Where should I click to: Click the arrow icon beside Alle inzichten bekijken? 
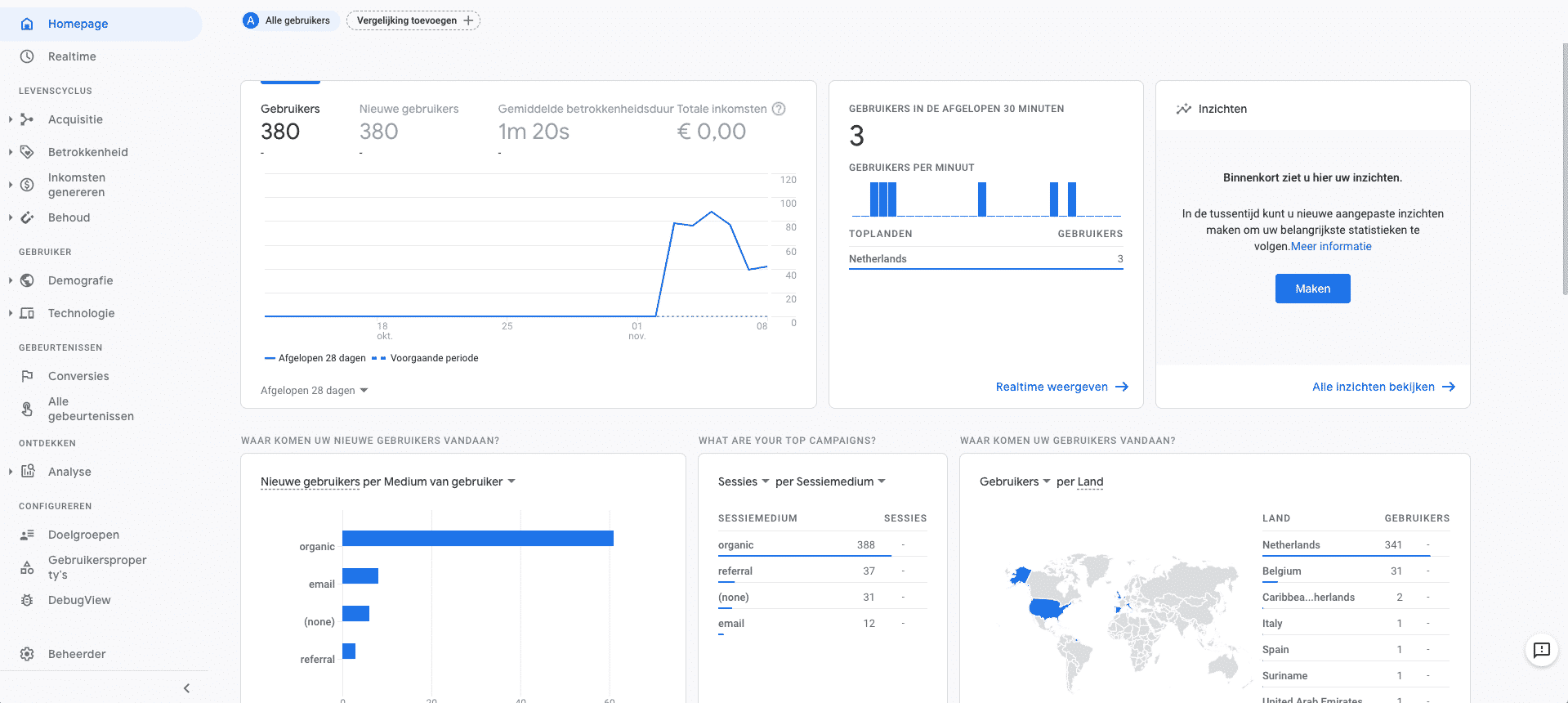[1449, 387]
